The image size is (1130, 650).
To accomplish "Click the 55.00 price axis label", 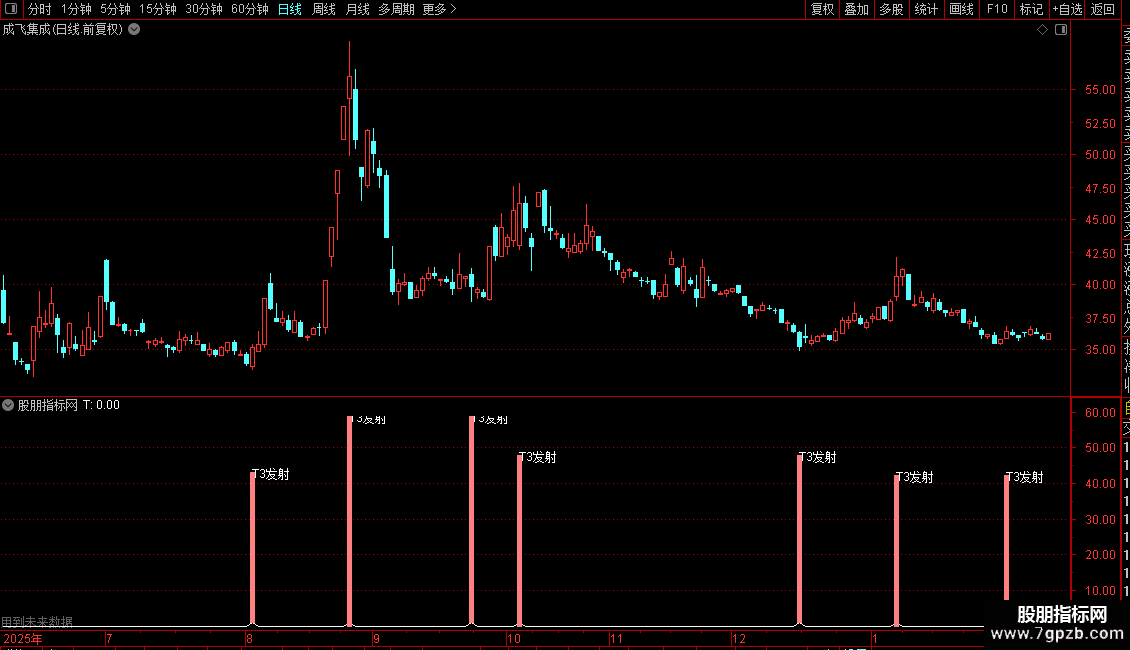I will pos(1100,90).
